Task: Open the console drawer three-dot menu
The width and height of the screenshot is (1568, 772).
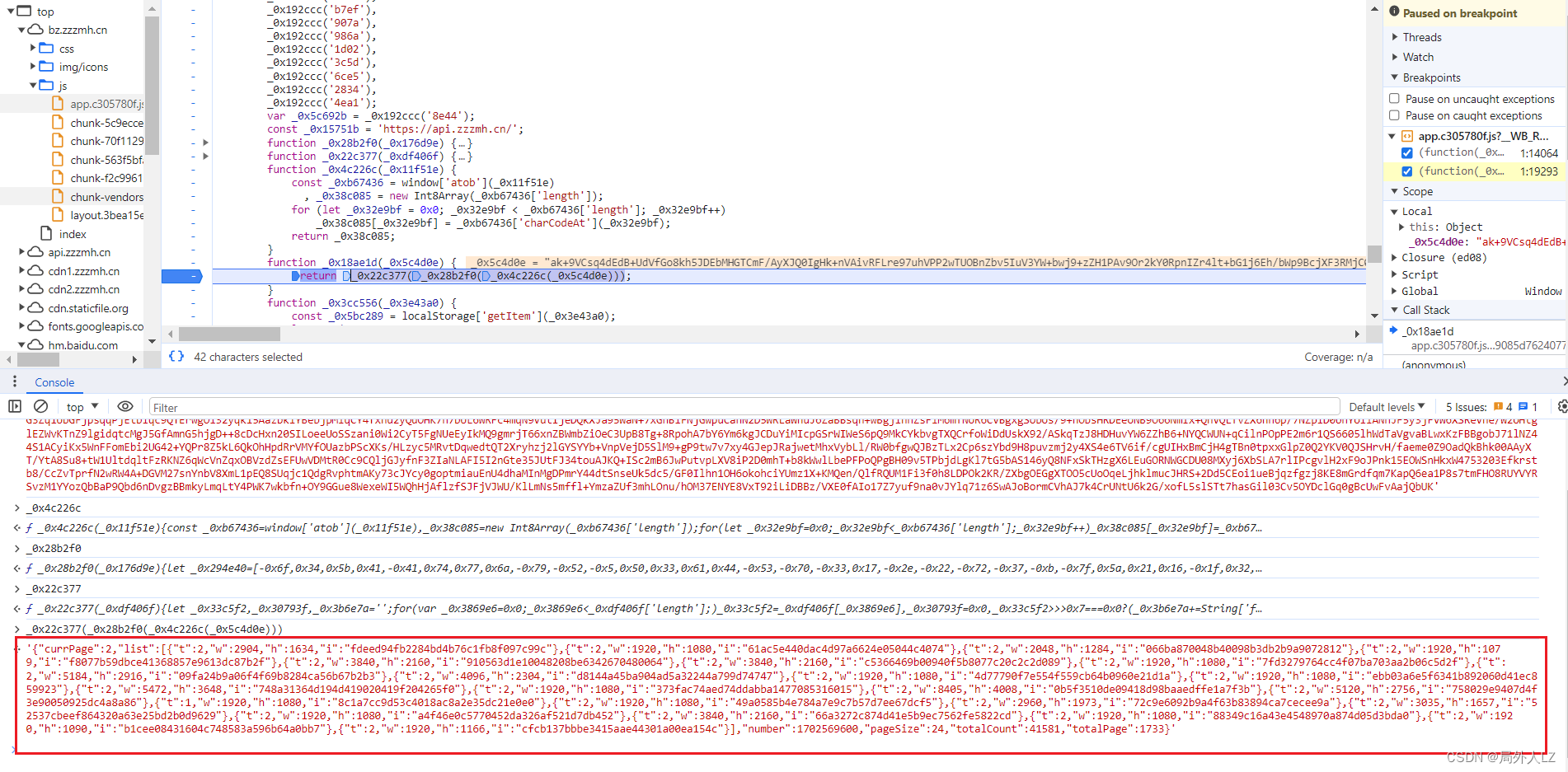Action: [14, 381]
